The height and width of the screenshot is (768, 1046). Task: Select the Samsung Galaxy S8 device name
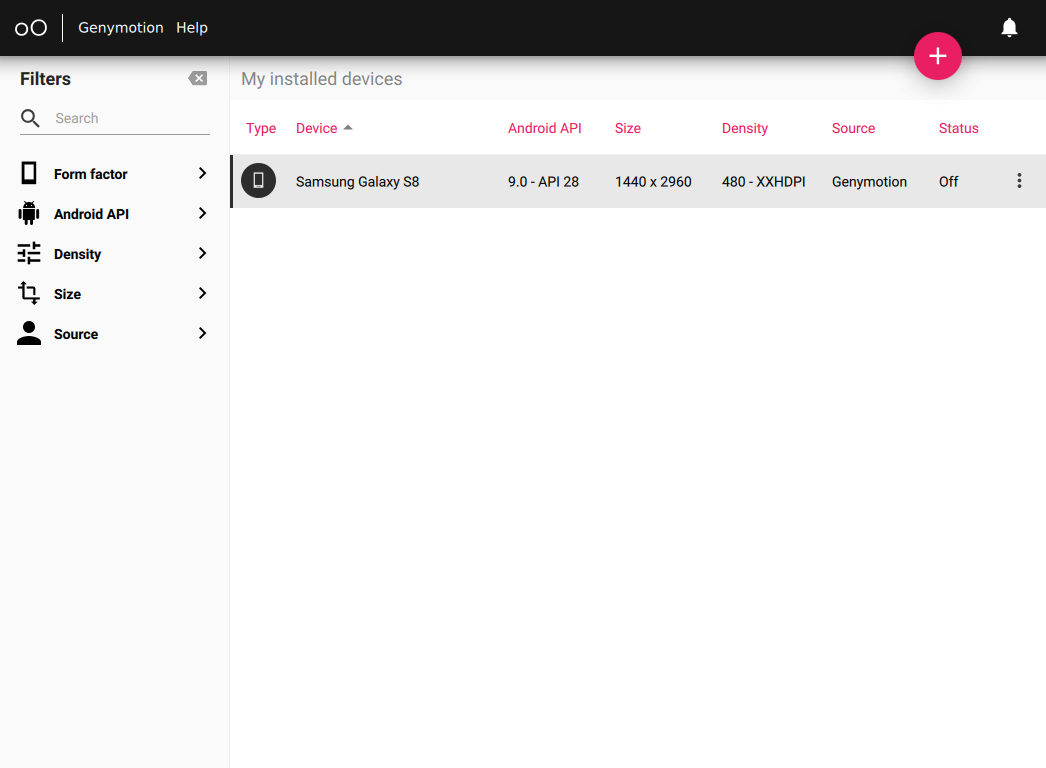point(358,181)
